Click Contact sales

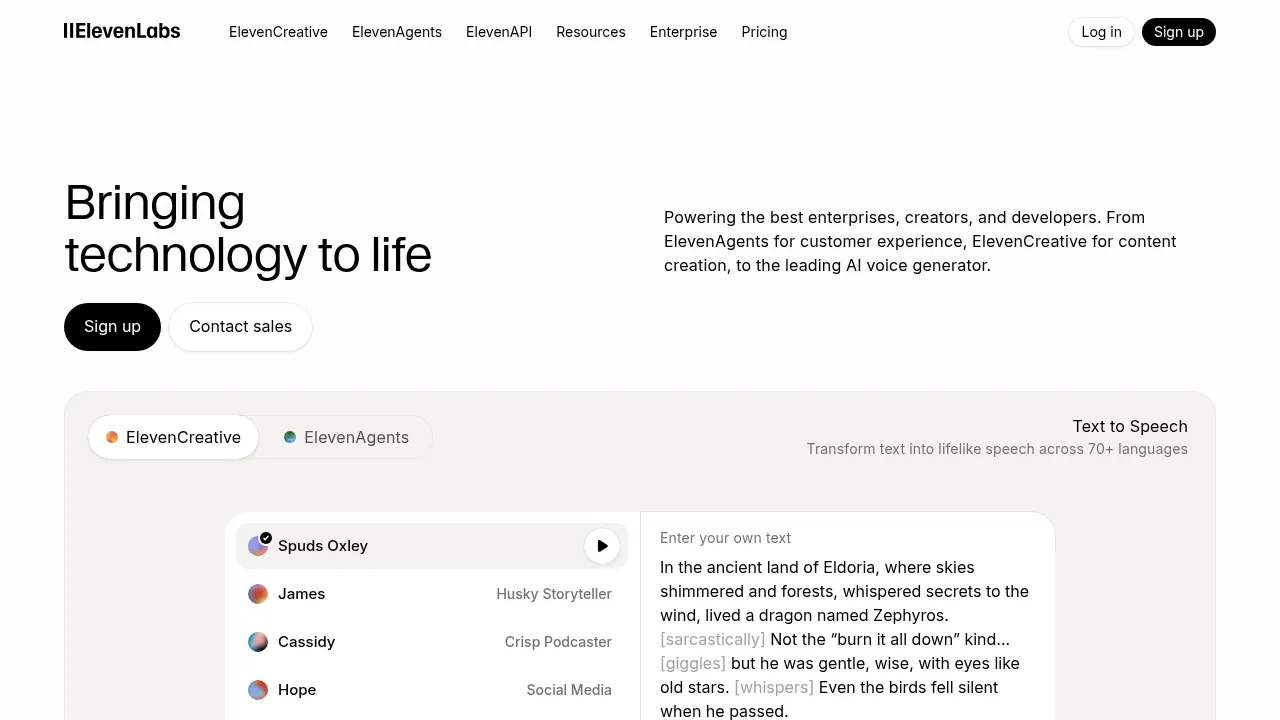click(x=240, y=326)
